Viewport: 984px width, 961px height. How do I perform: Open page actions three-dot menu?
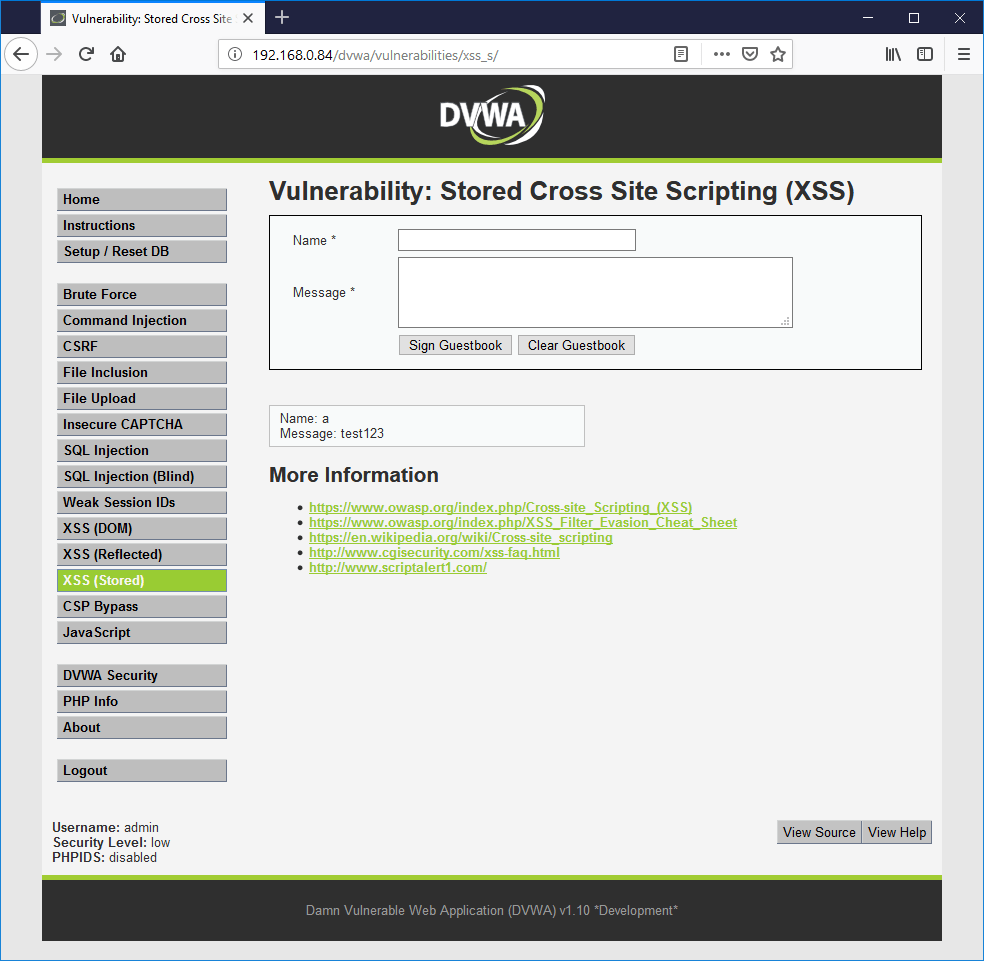point(721,54)
